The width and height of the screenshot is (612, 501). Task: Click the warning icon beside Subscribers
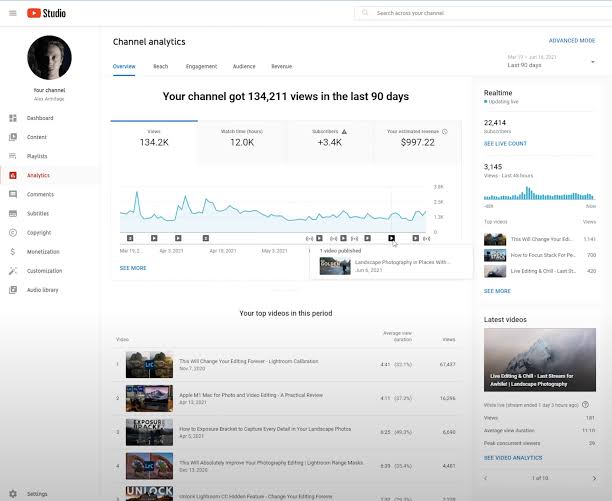point(344,131)
